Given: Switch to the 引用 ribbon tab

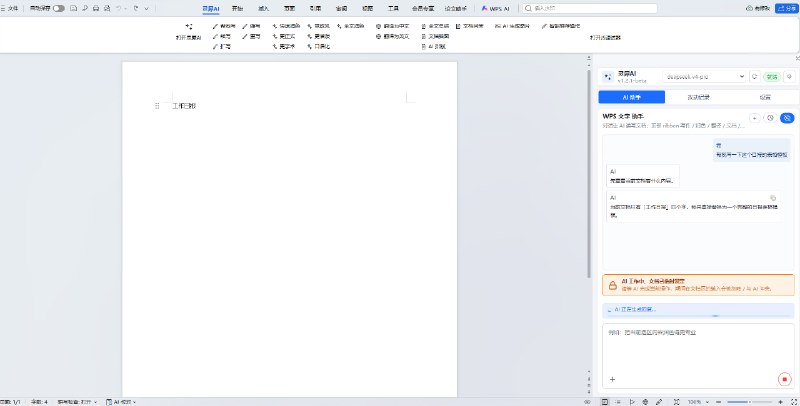Looking at the screenshot, I should (x=315, y=9).
